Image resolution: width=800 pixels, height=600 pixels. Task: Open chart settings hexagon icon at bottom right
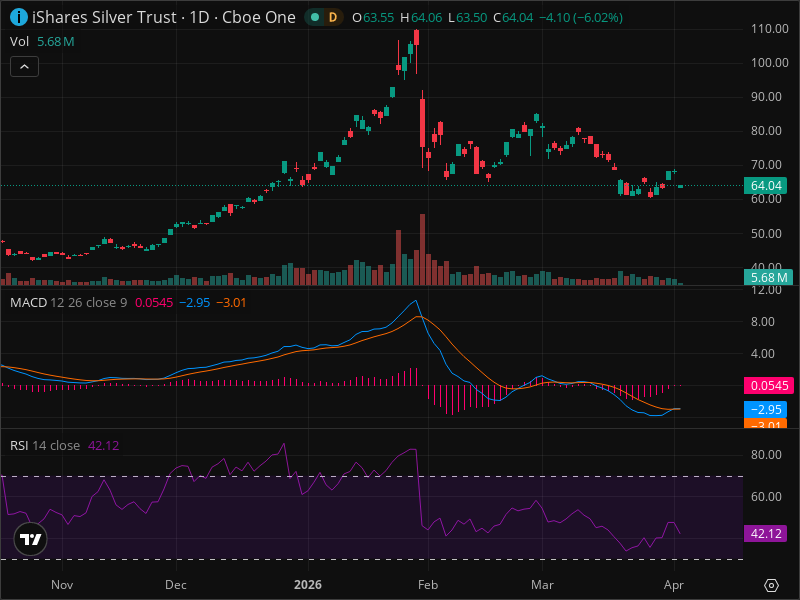click(771, 585)
